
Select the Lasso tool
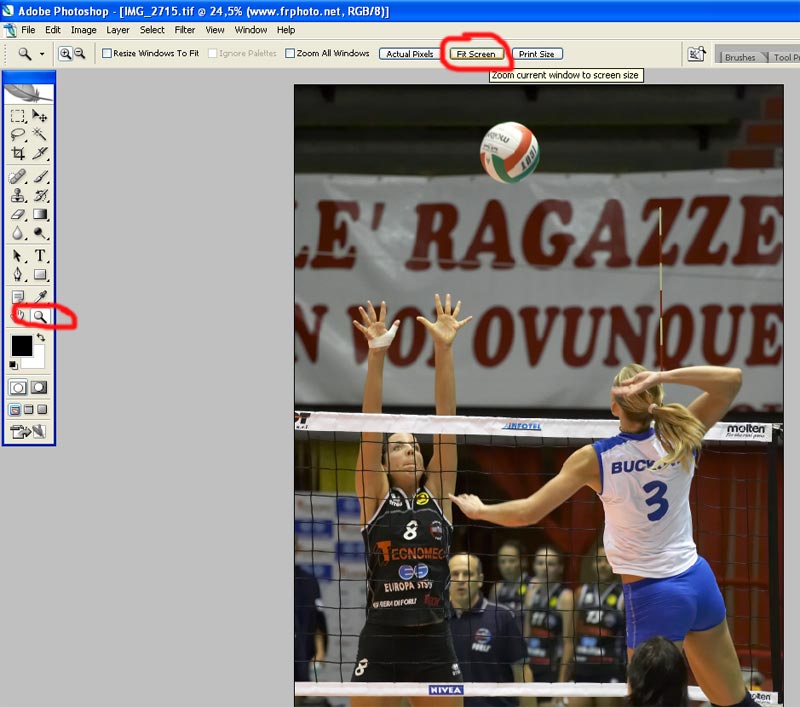click(18, 134)
